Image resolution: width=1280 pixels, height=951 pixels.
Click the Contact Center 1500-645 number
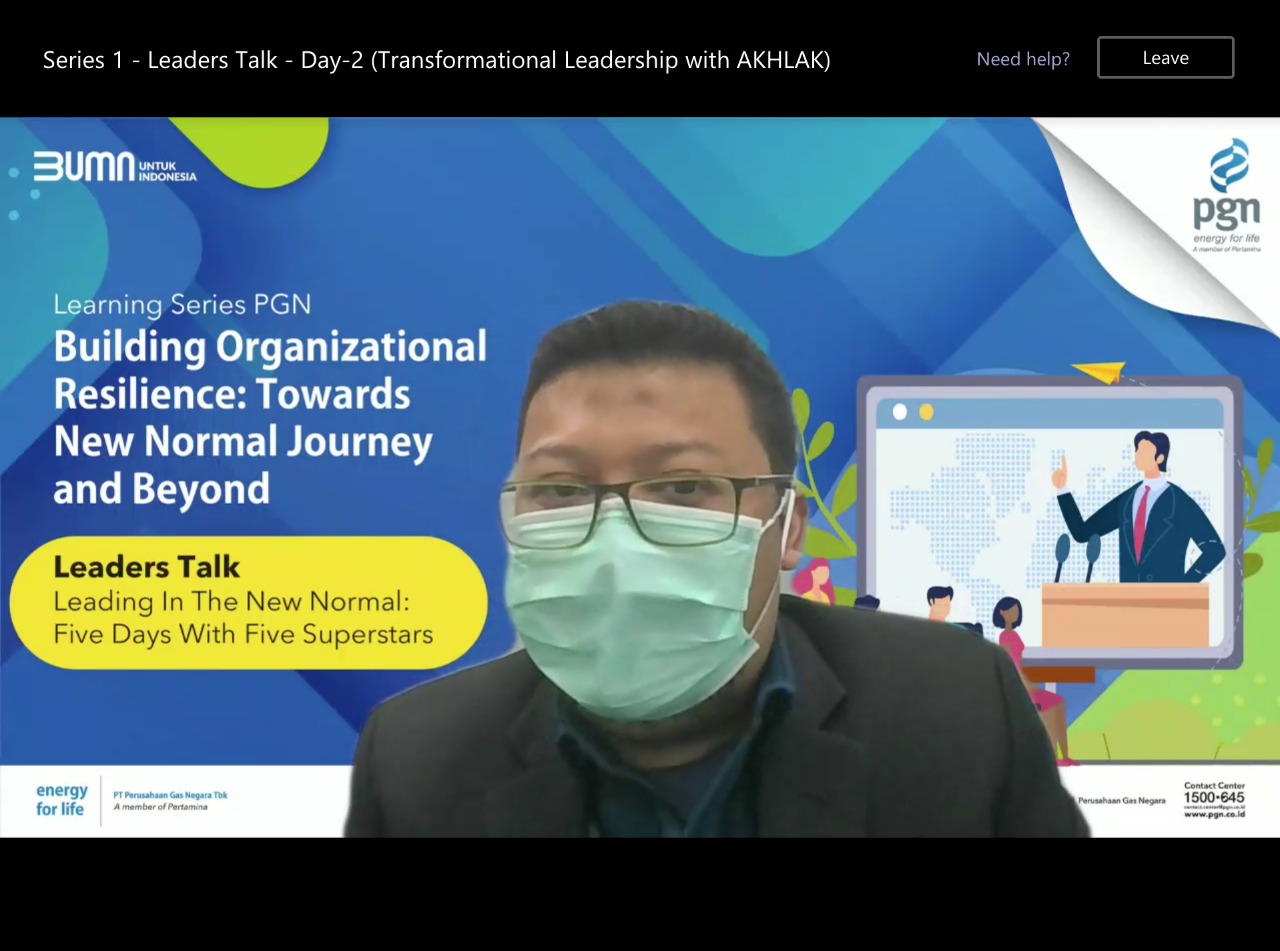coord(1214,797)
